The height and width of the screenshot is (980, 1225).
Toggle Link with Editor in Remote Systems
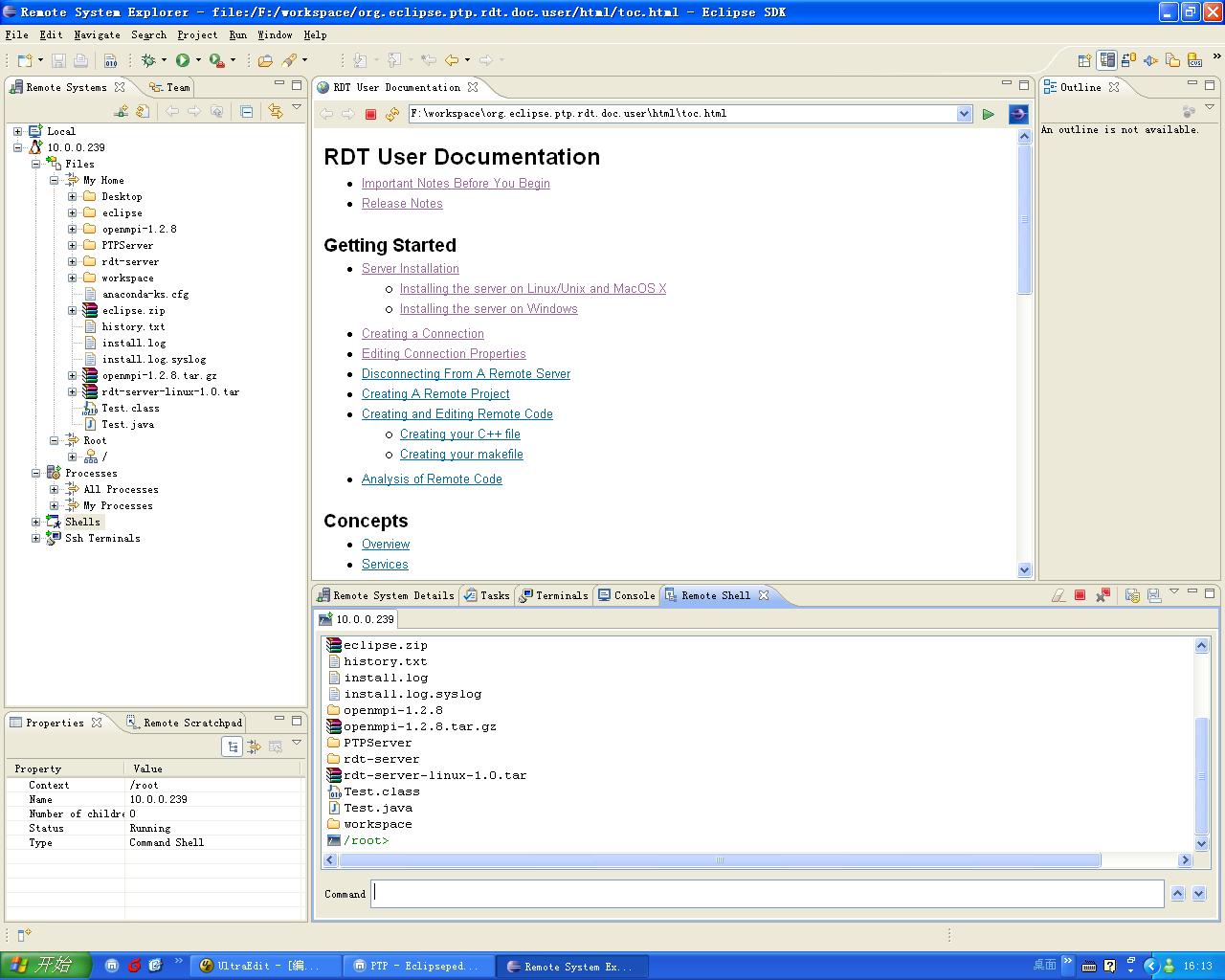[x=276, y=111]
